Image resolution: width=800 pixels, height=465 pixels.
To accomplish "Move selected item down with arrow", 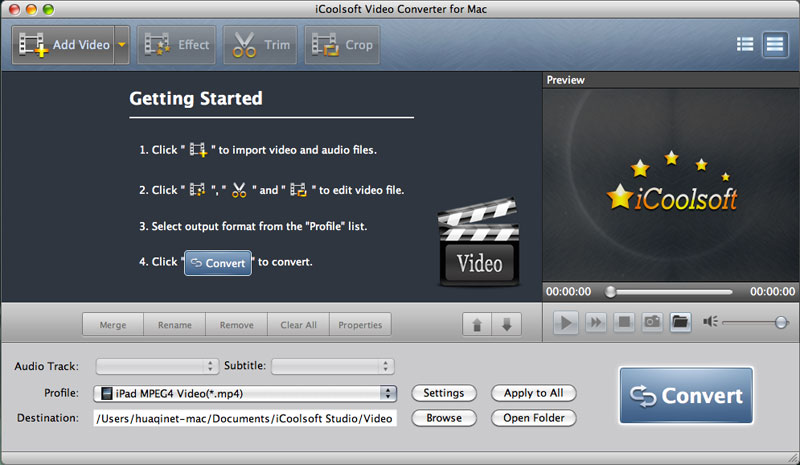I will pos(505,325).
